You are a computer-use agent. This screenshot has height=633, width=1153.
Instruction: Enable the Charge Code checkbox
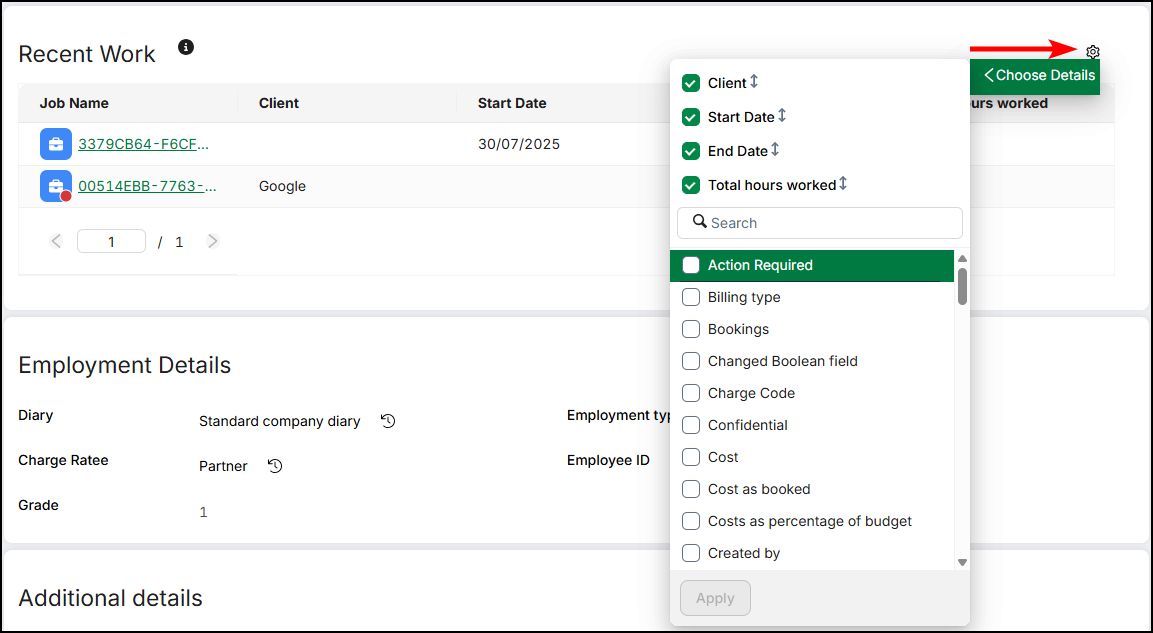690,393
